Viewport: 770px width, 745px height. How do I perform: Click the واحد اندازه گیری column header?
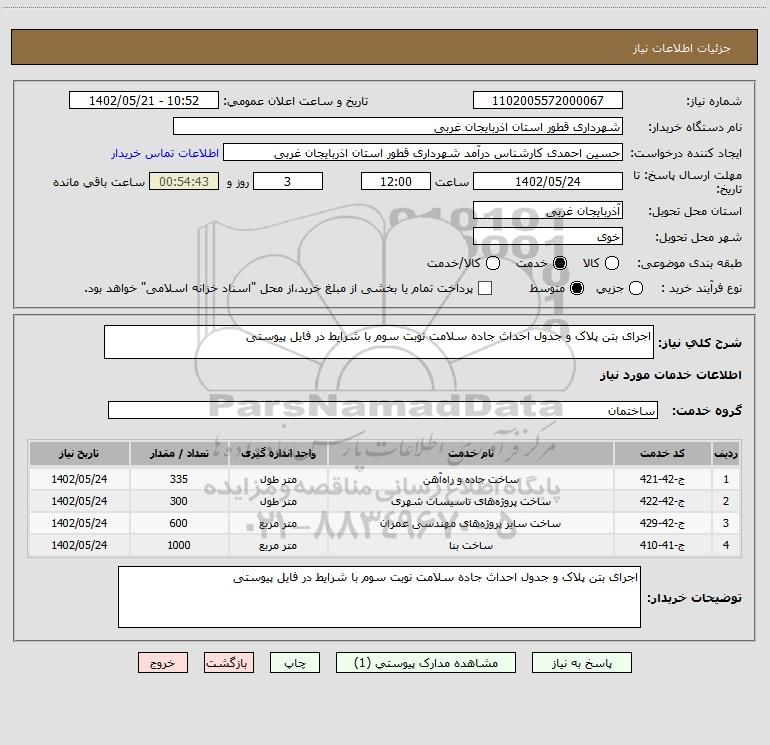pos(278,453)
